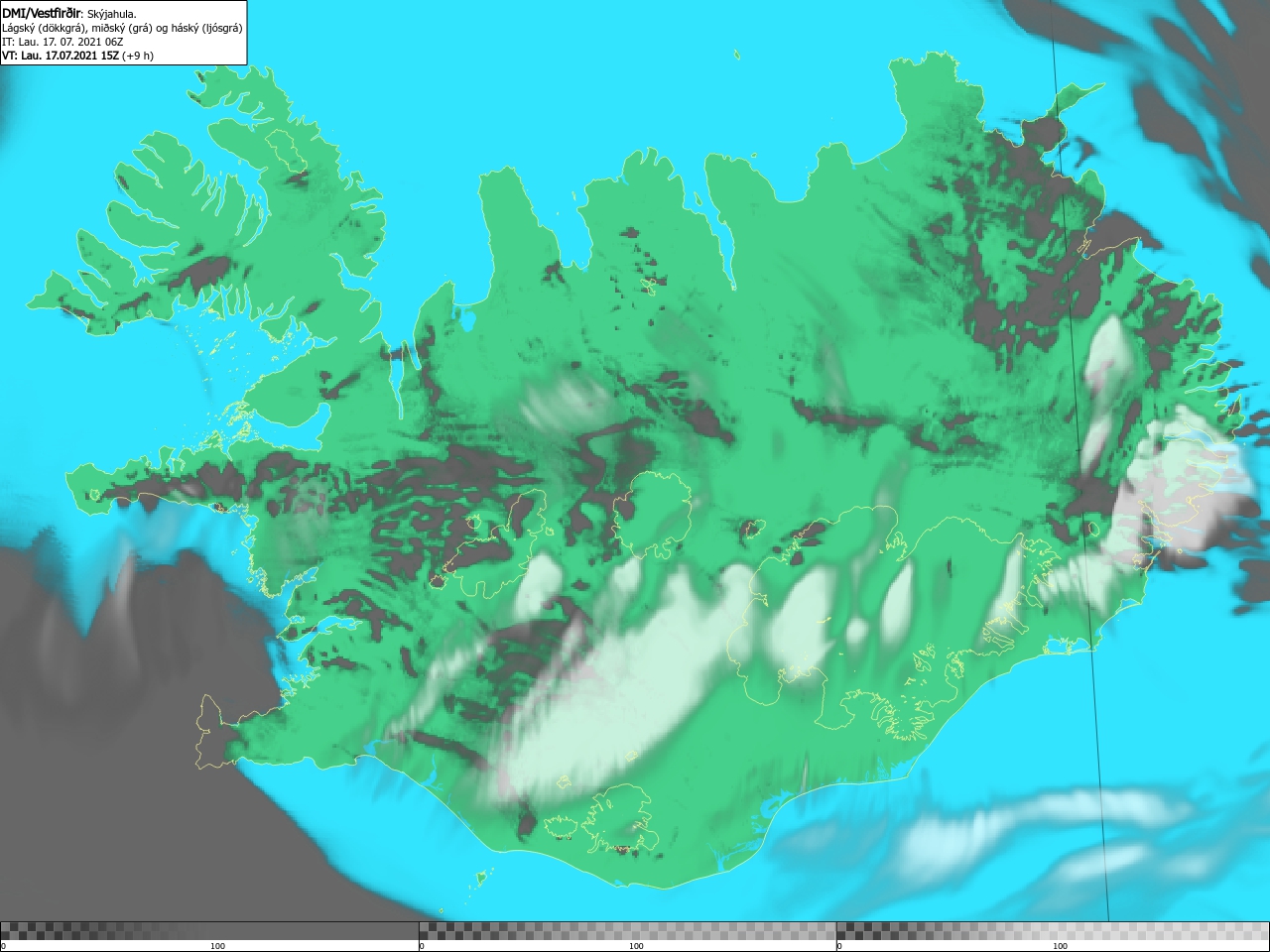Click the light grey high-cloud color scale bar
This screenshot has width=1270, height=952.
(1053, 931)
